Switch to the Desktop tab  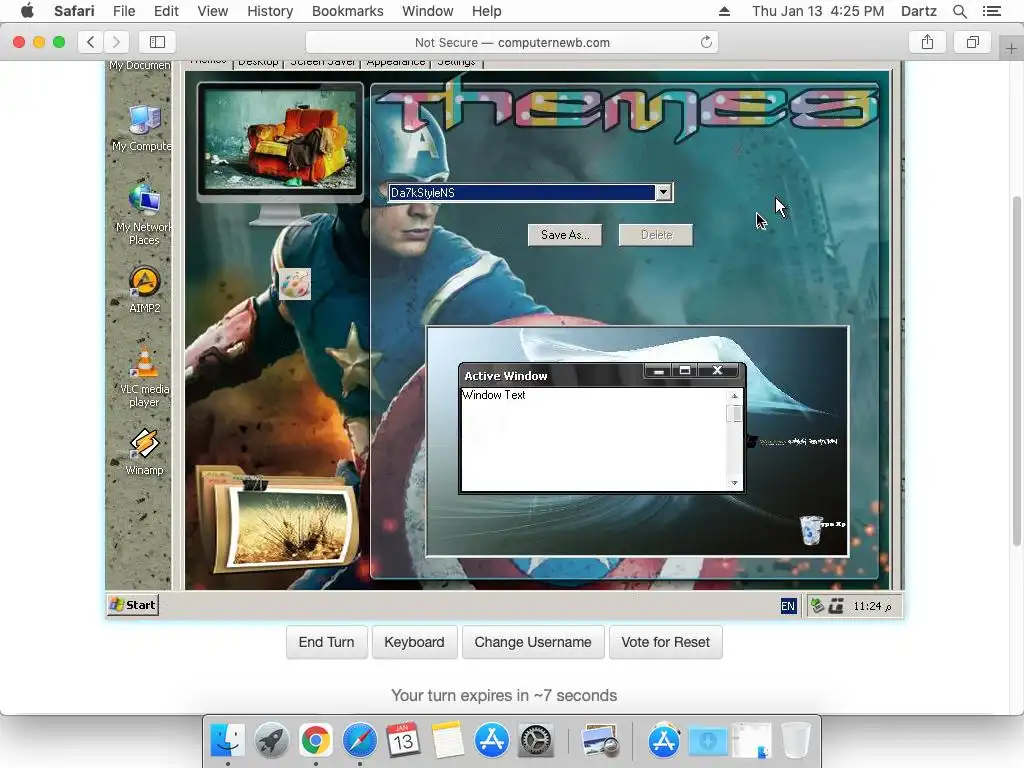(x=258, y=63)
